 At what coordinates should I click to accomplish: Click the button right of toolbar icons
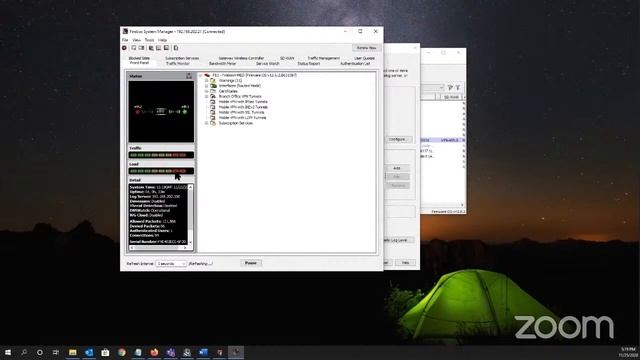(366, 48)
